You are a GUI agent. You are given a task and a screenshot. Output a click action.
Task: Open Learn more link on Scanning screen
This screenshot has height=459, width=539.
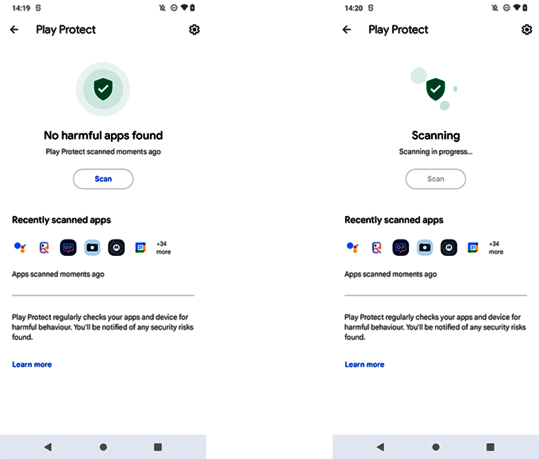364,364
